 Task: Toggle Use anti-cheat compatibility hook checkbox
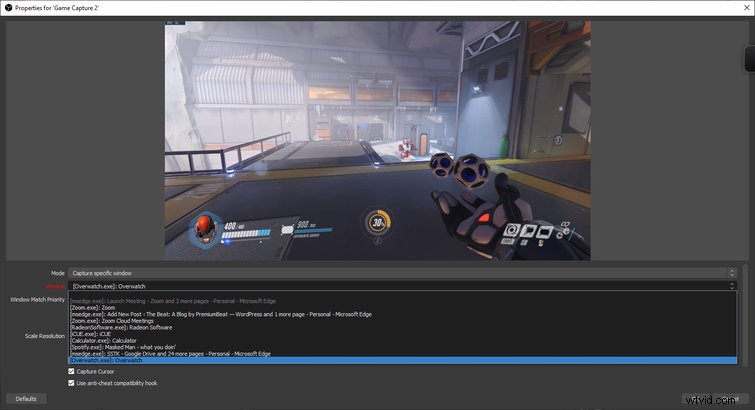(71, 383)
